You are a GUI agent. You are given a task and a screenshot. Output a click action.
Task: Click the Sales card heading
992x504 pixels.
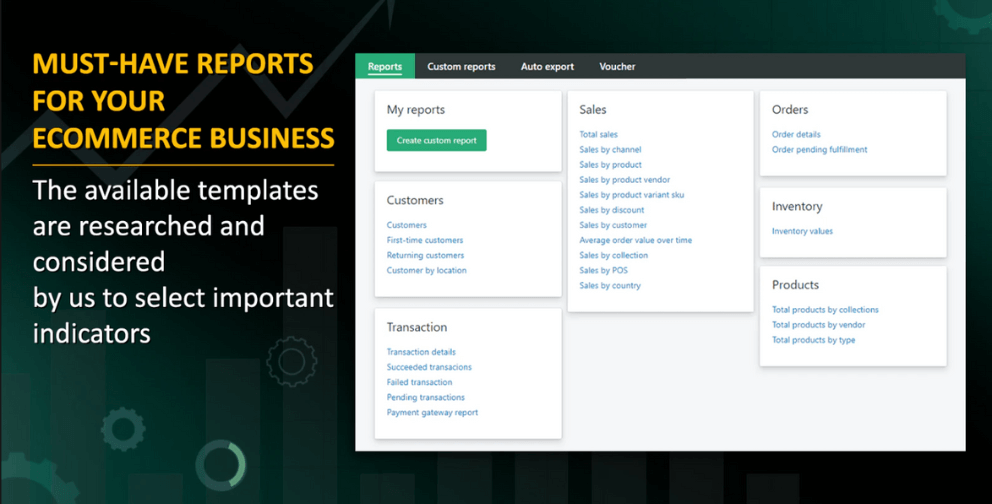(593, 110)
